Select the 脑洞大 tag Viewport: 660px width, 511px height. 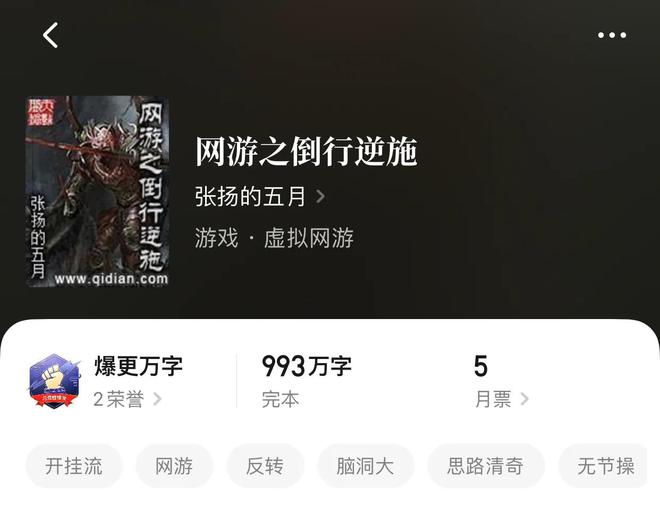pyautogui.click(x=365, y=466)
